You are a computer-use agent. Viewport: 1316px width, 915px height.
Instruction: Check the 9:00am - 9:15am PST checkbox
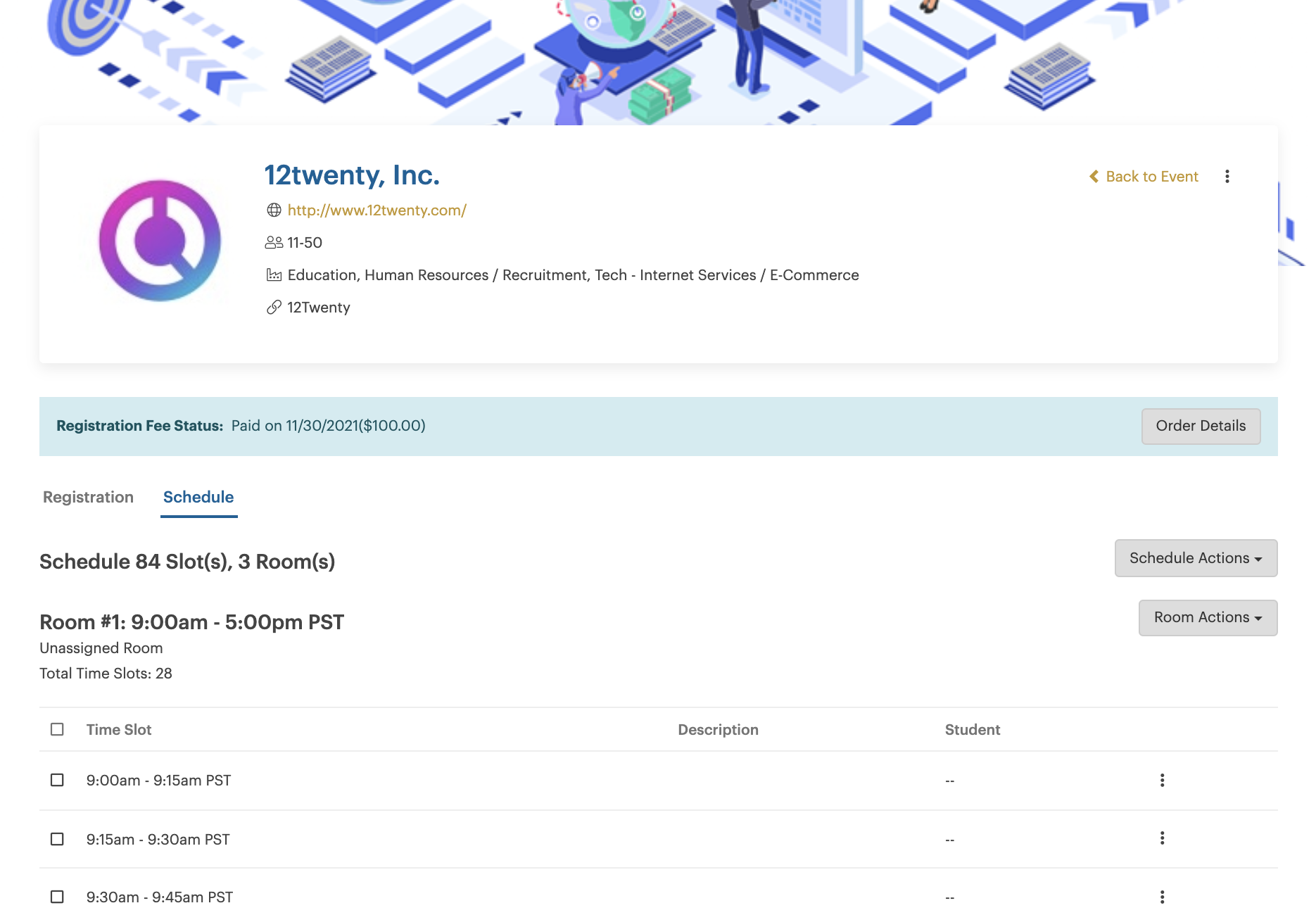pos(57,780)
